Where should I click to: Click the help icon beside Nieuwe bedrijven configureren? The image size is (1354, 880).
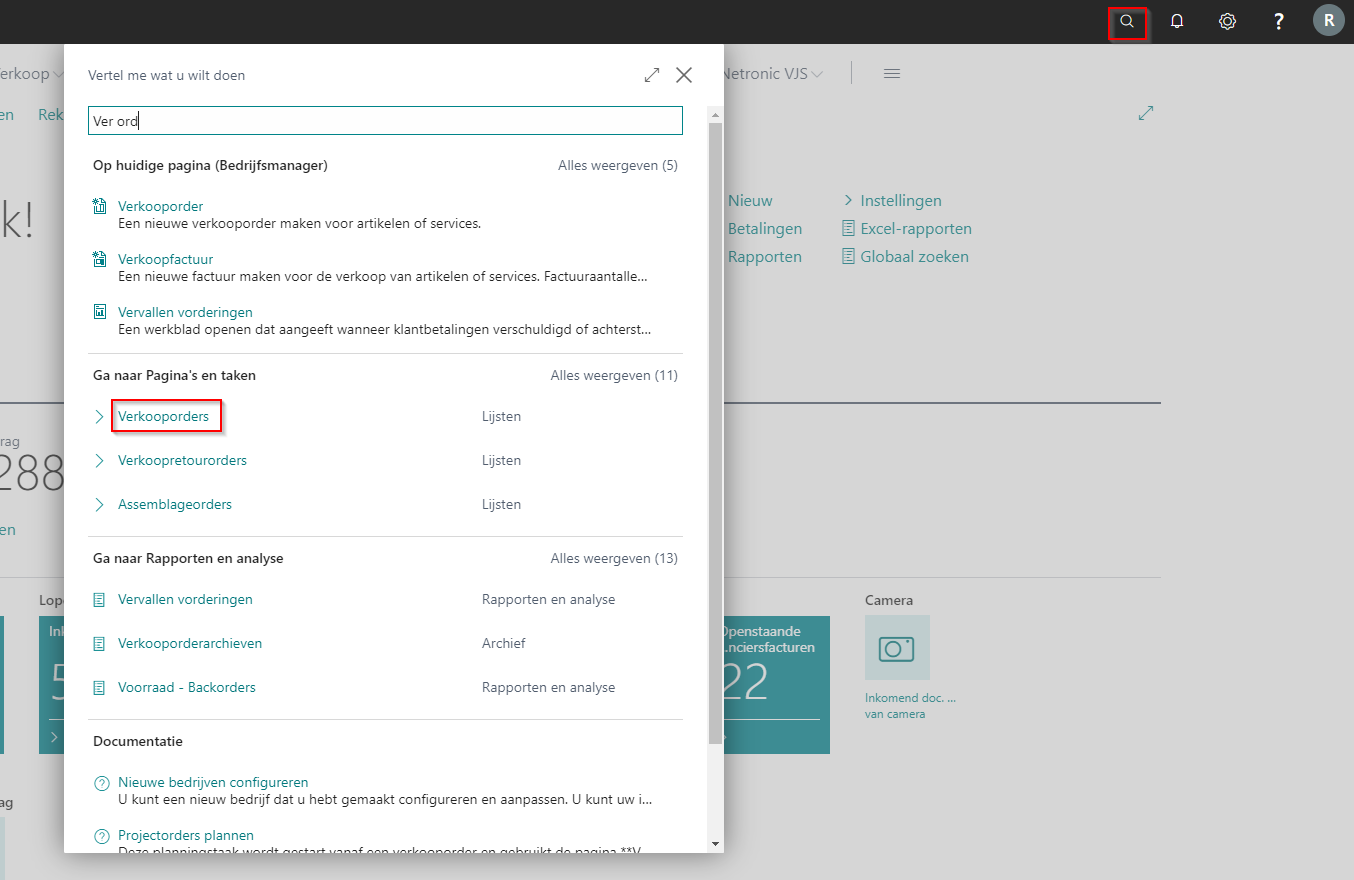pos(101,783)
